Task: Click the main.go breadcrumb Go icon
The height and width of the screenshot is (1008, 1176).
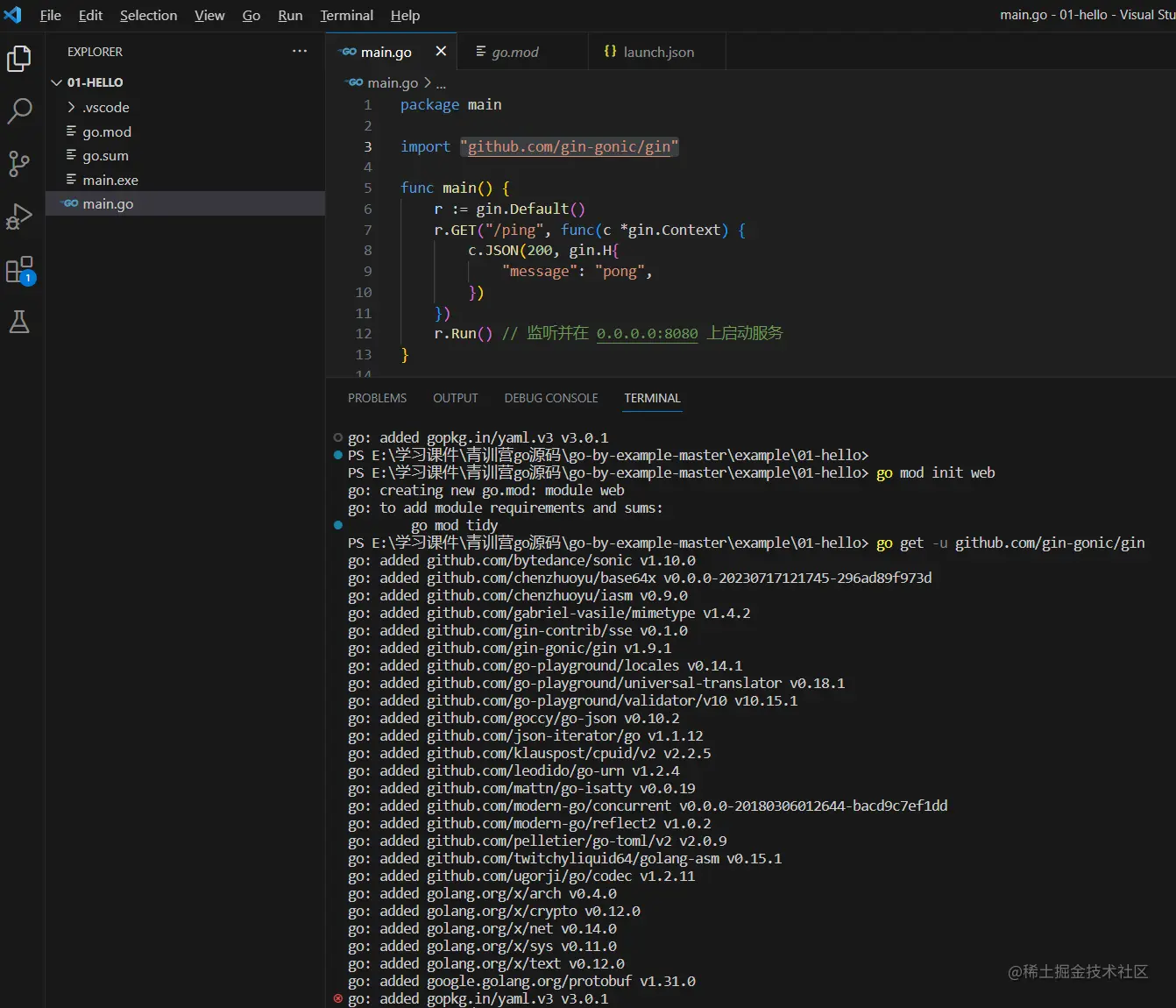Action: tap(355, 82)
